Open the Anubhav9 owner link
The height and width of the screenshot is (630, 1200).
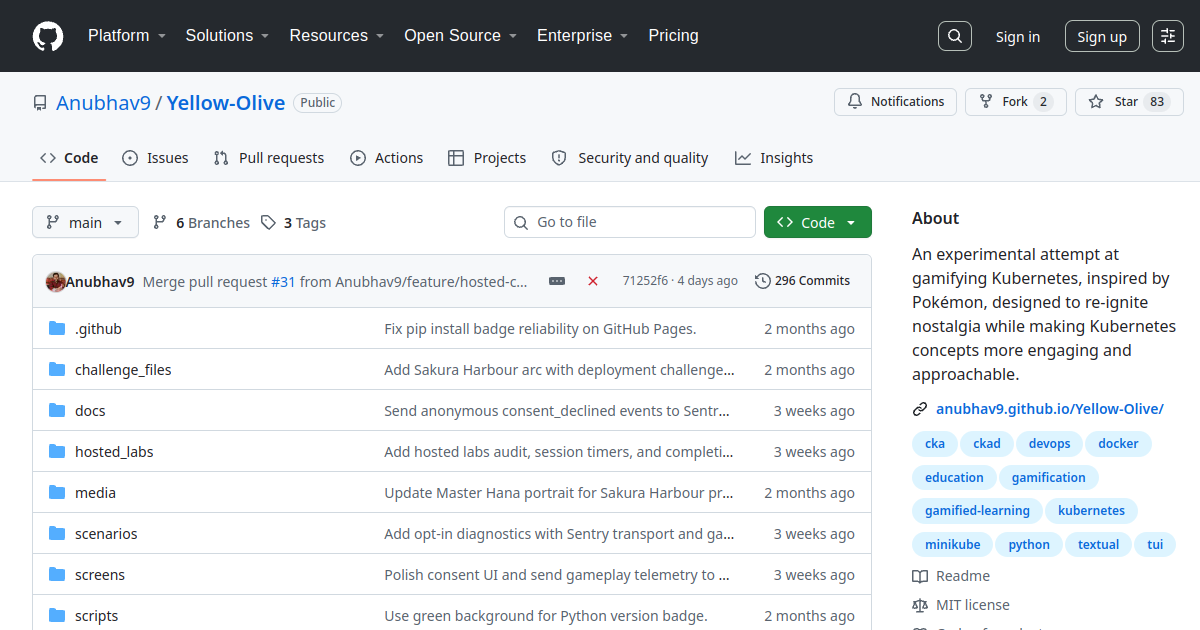(103, 103)
